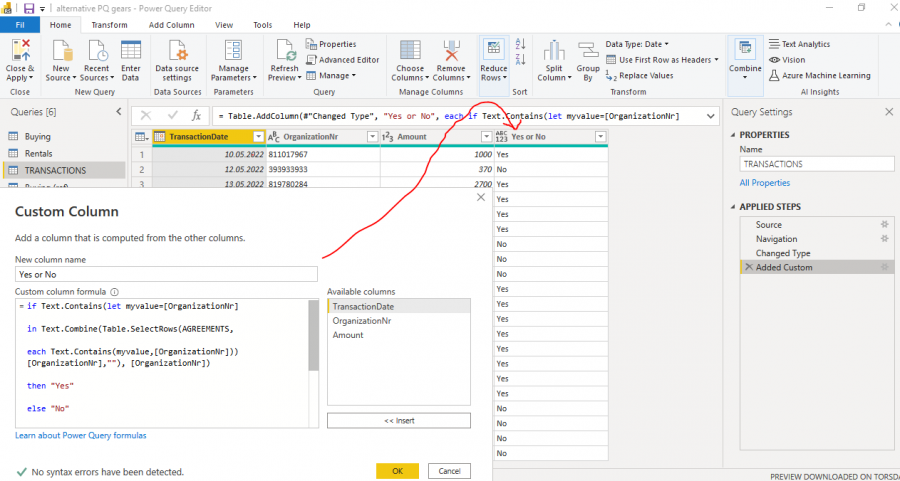The width and height of the screenshot is (900, 481).
Task: Select the Buying query
Action: (x=38, y=137)
